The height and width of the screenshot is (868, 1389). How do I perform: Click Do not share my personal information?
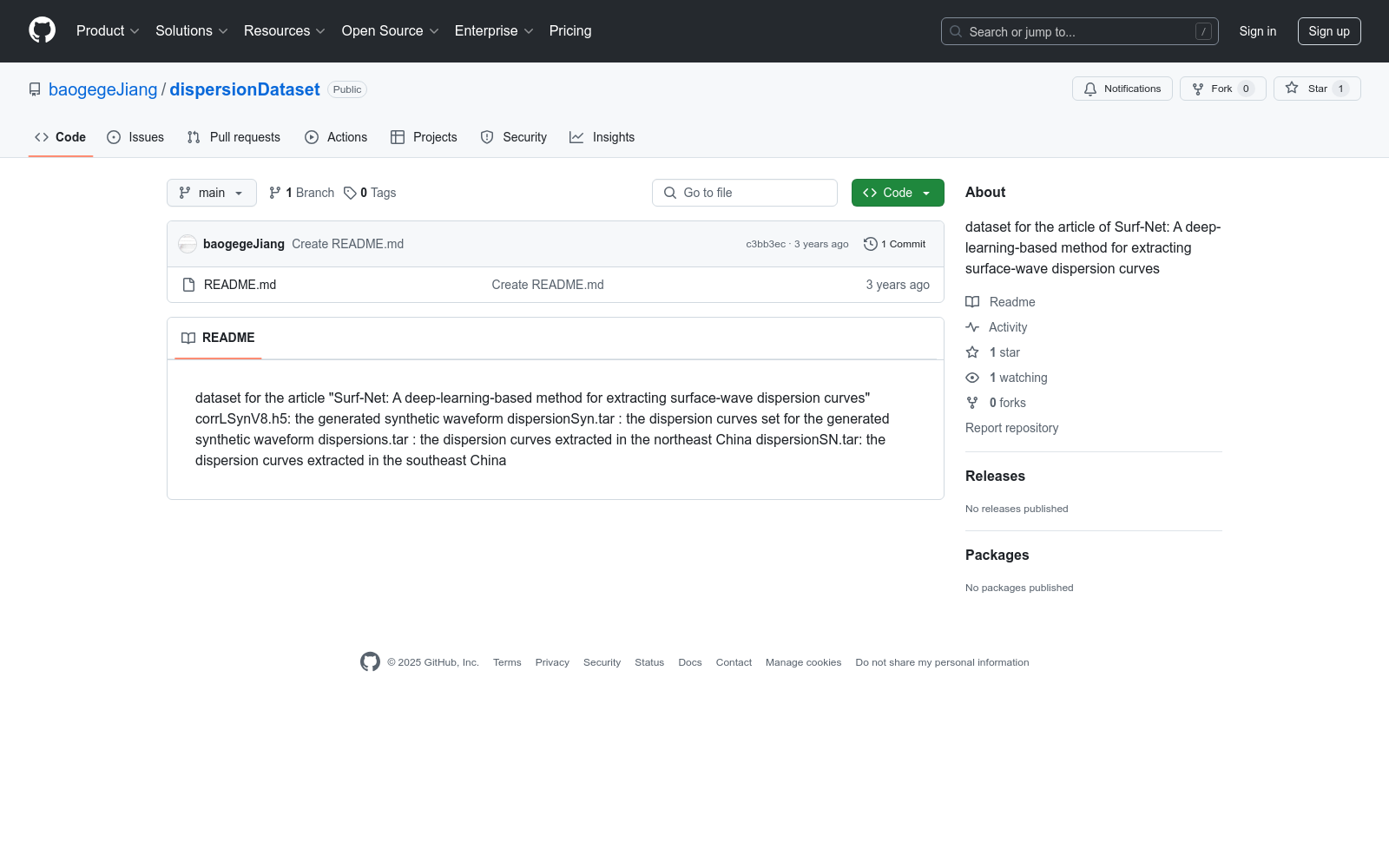point(942,662)
